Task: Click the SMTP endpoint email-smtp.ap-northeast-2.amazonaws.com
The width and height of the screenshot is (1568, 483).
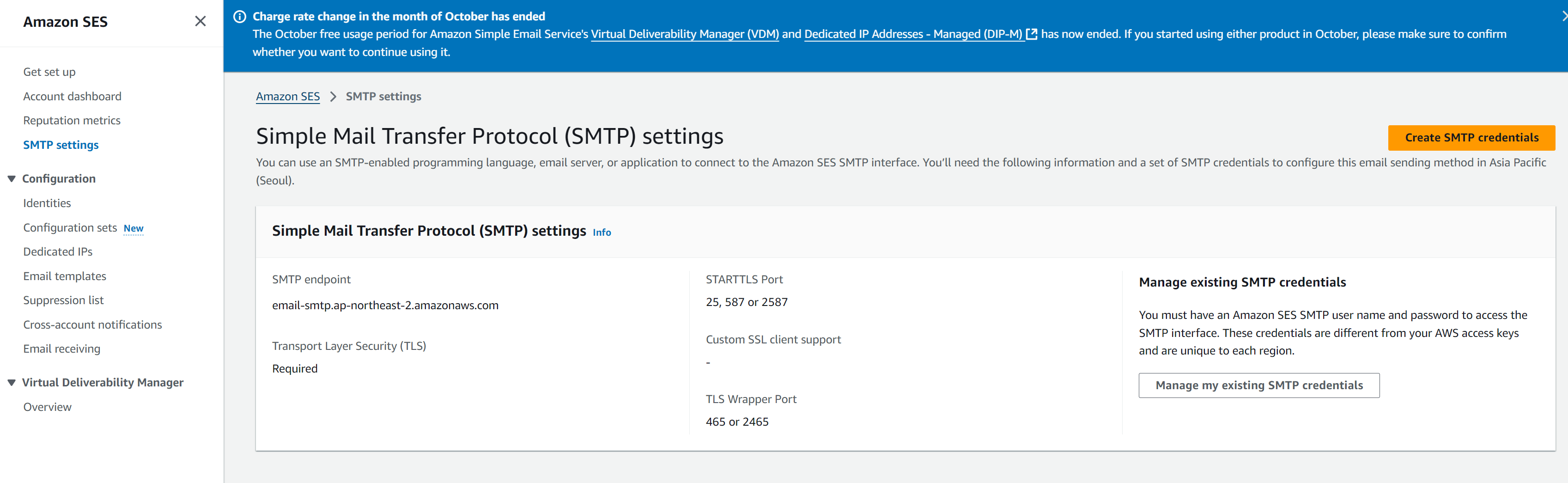Action: click(x=385, y=305)
